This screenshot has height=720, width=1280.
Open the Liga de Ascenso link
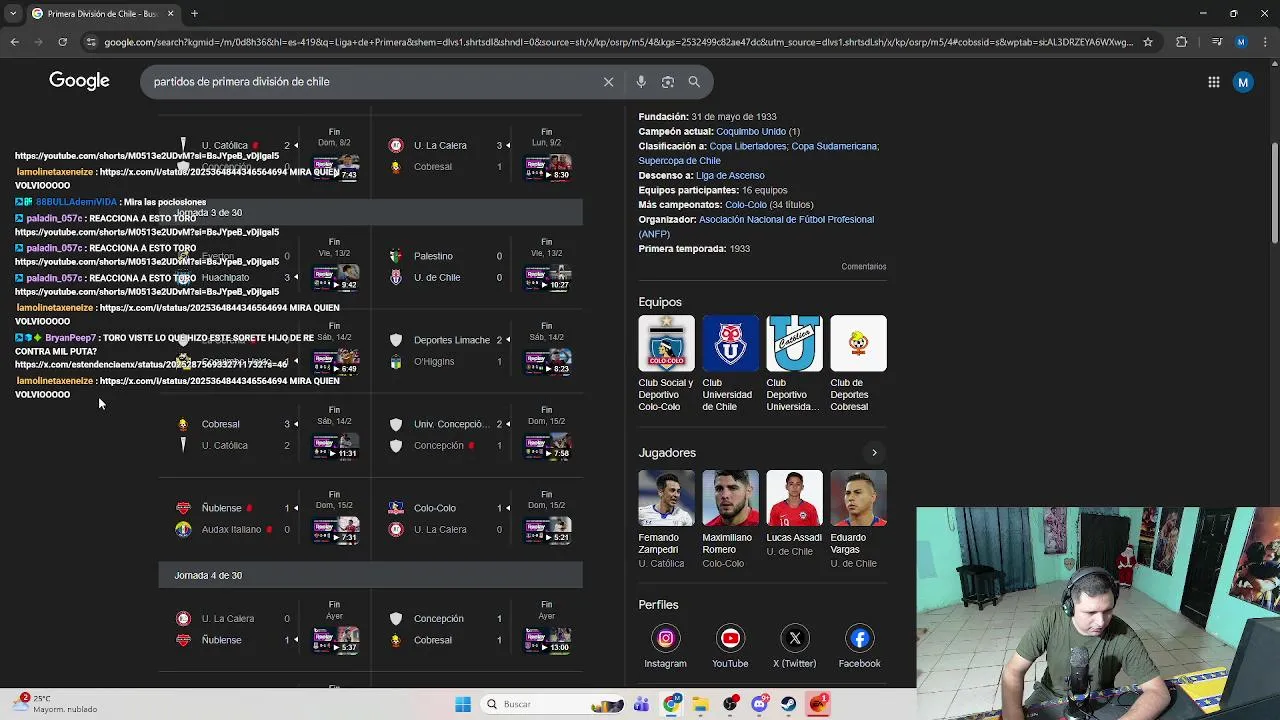[730, 176]
